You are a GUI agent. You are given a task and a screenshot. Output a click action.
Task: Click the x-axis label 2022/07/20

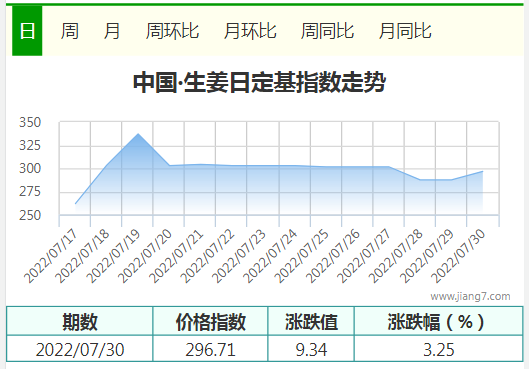(145, 256)
